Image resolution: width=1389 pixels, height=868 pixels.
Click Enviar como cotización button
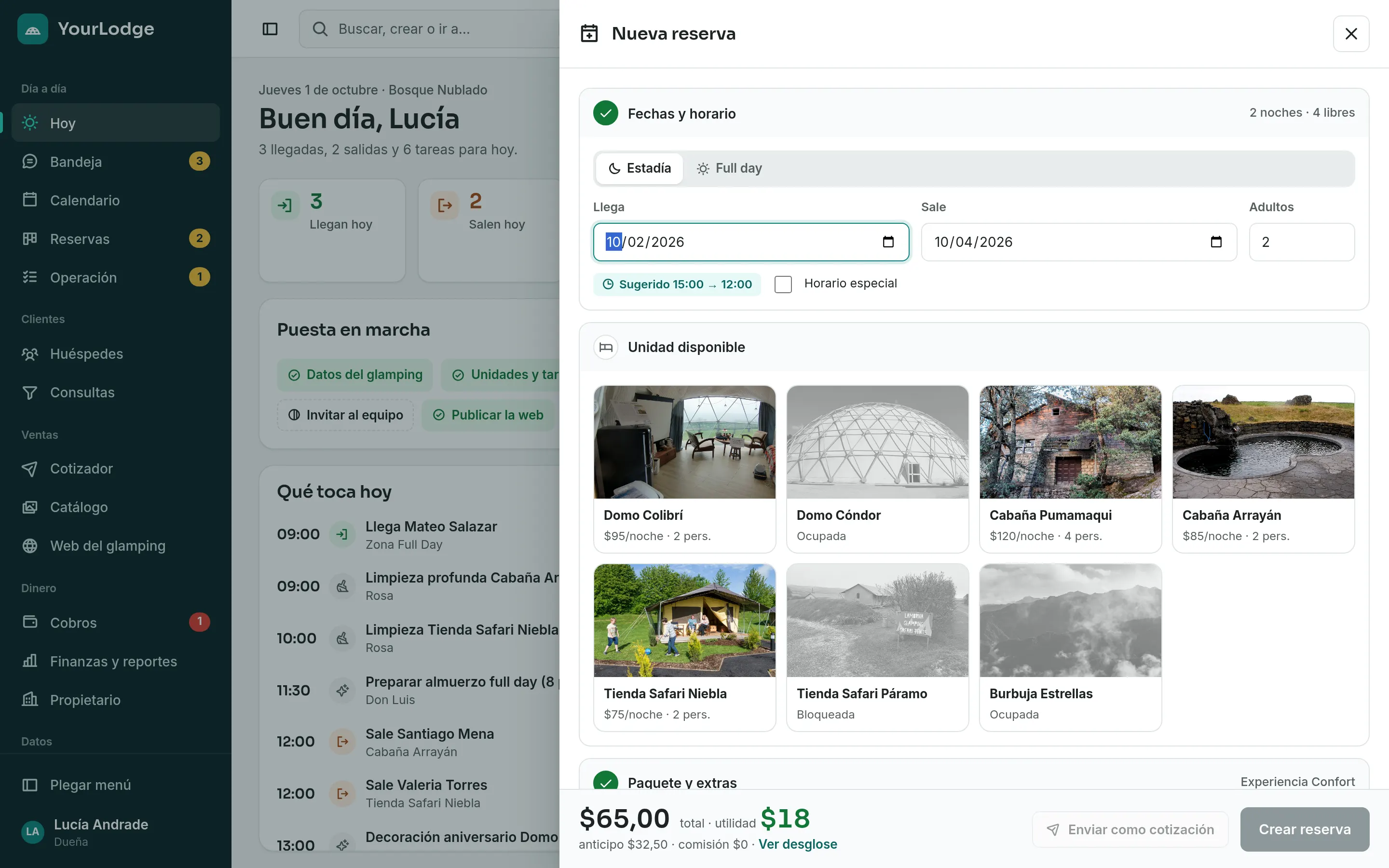click(1130, 829)
